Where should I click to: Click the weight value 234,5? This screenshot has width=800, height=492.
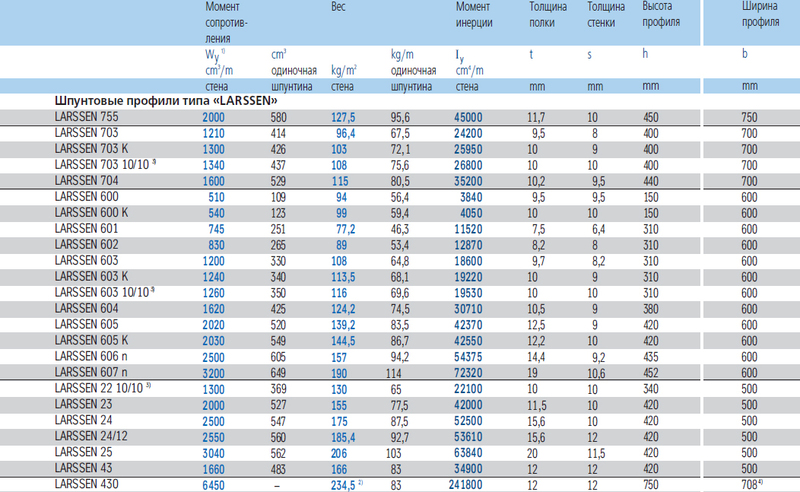click(x=343, y=485)
